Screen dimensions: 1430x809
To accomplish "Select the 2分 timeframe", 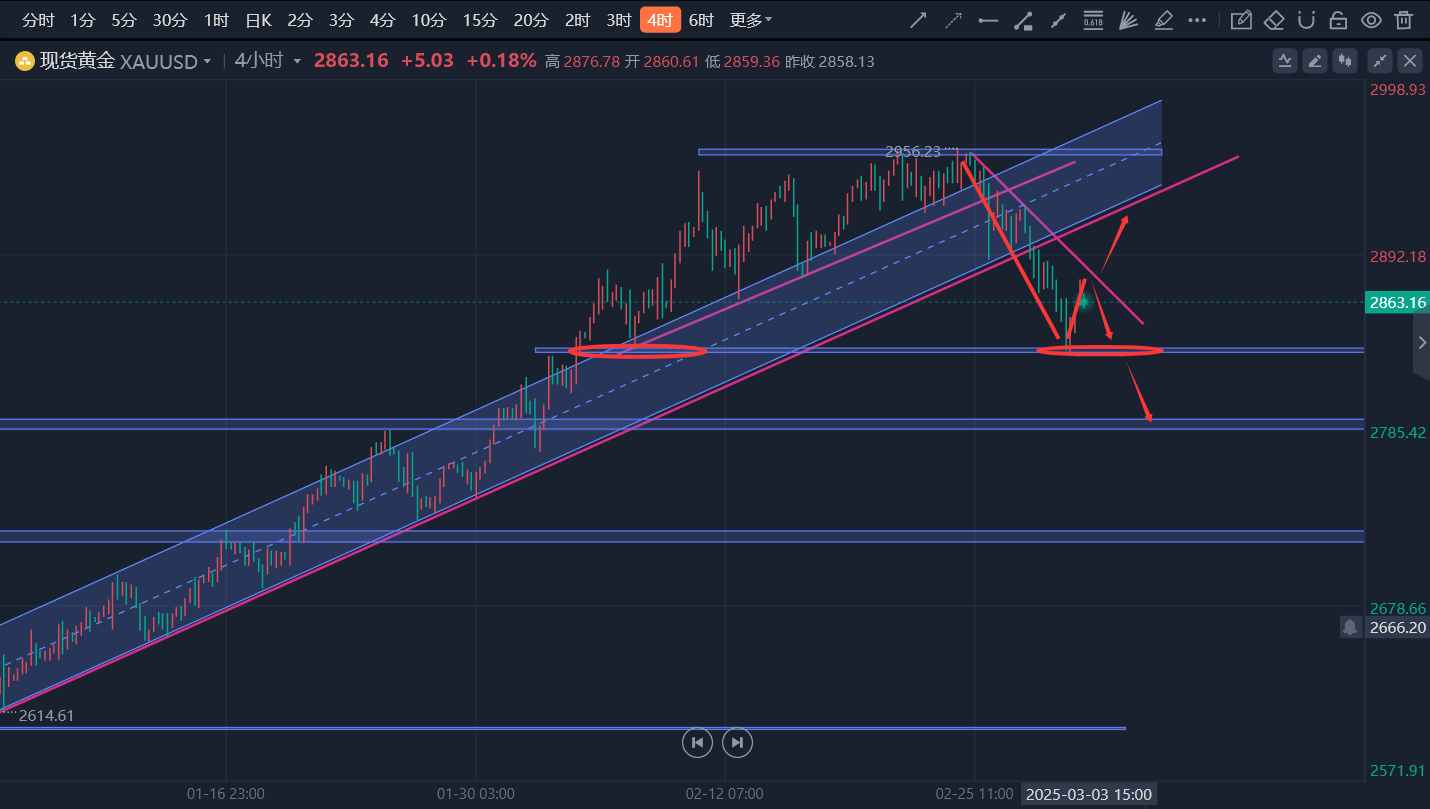I will coord(299,20).
